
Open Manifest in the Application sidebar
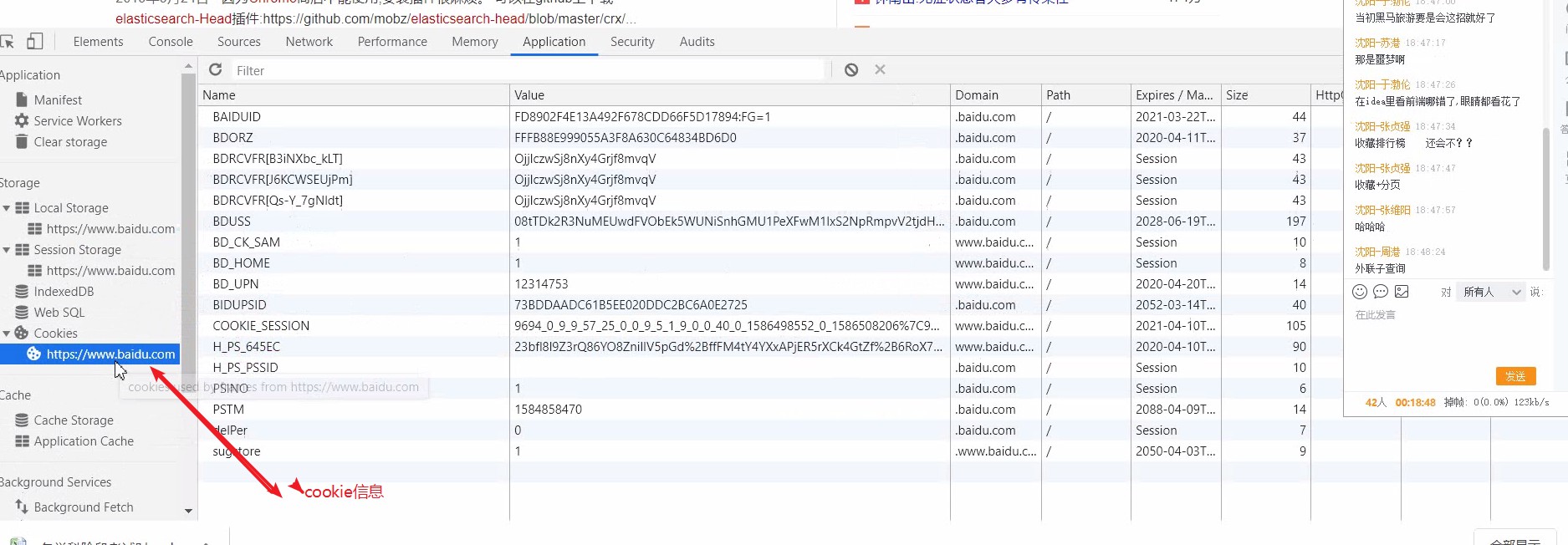coord(58,99)
